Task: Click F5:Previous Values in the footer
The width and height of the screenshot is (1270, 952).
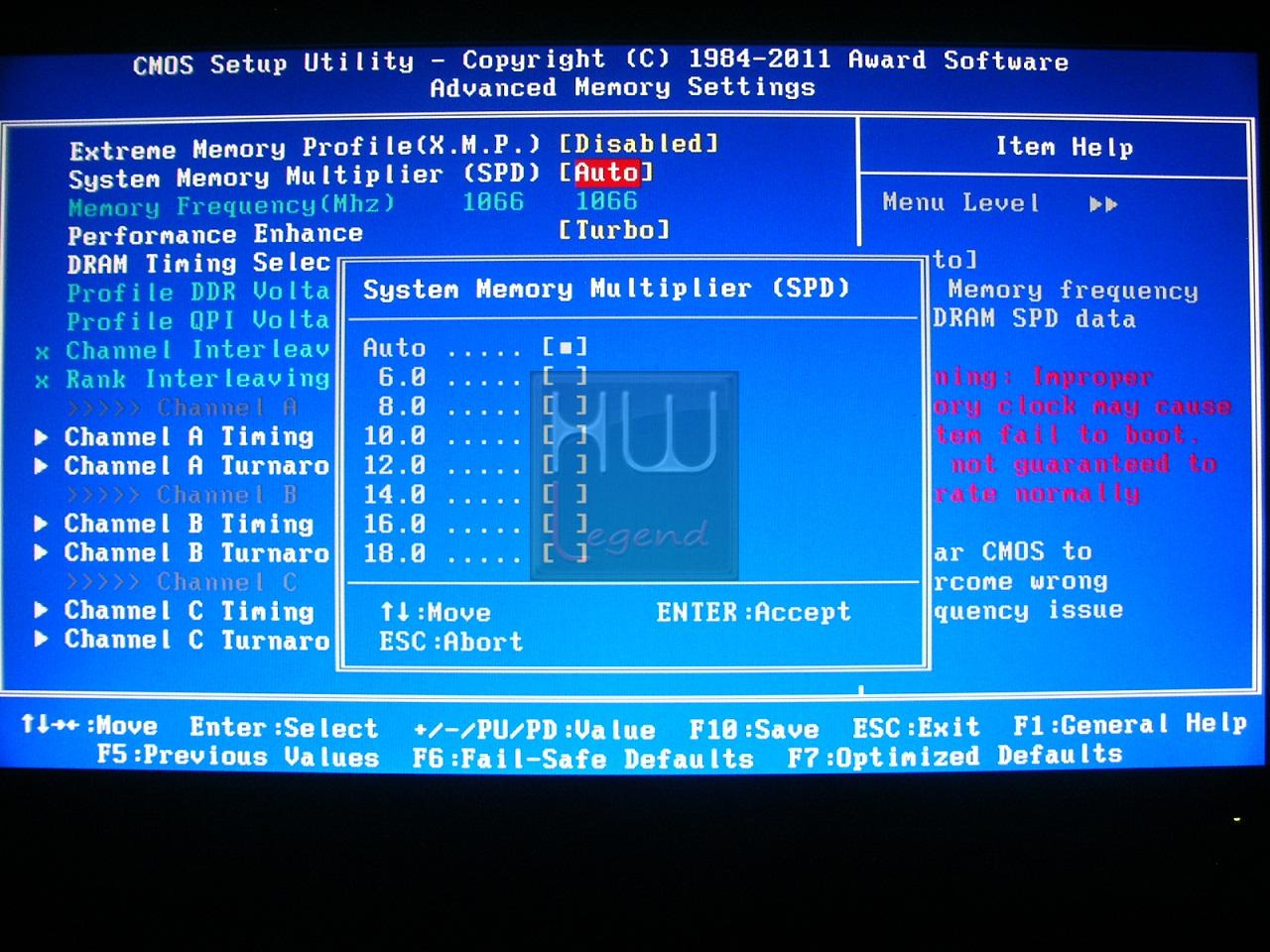Action: [237, 757]
